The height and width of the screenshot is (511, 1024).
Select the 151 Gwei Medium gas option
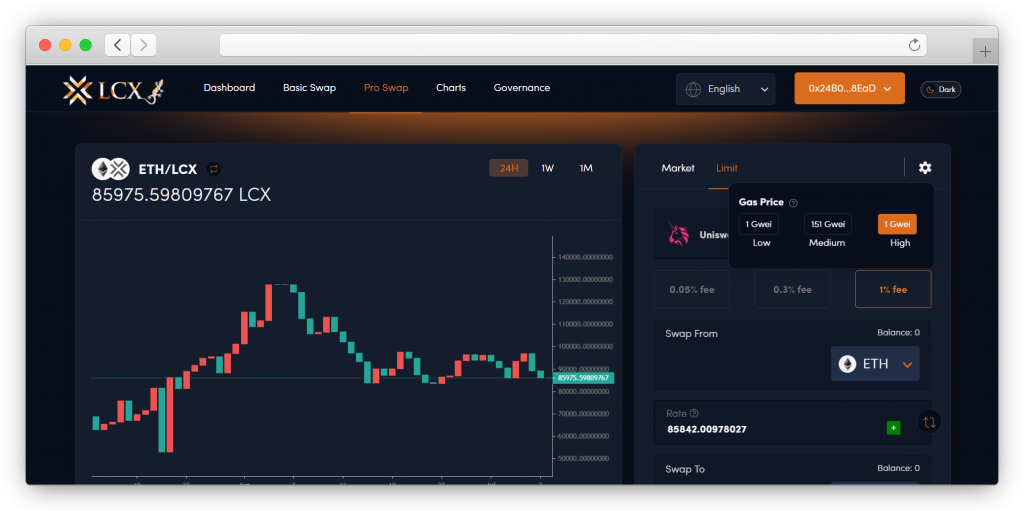coord(827,224)
